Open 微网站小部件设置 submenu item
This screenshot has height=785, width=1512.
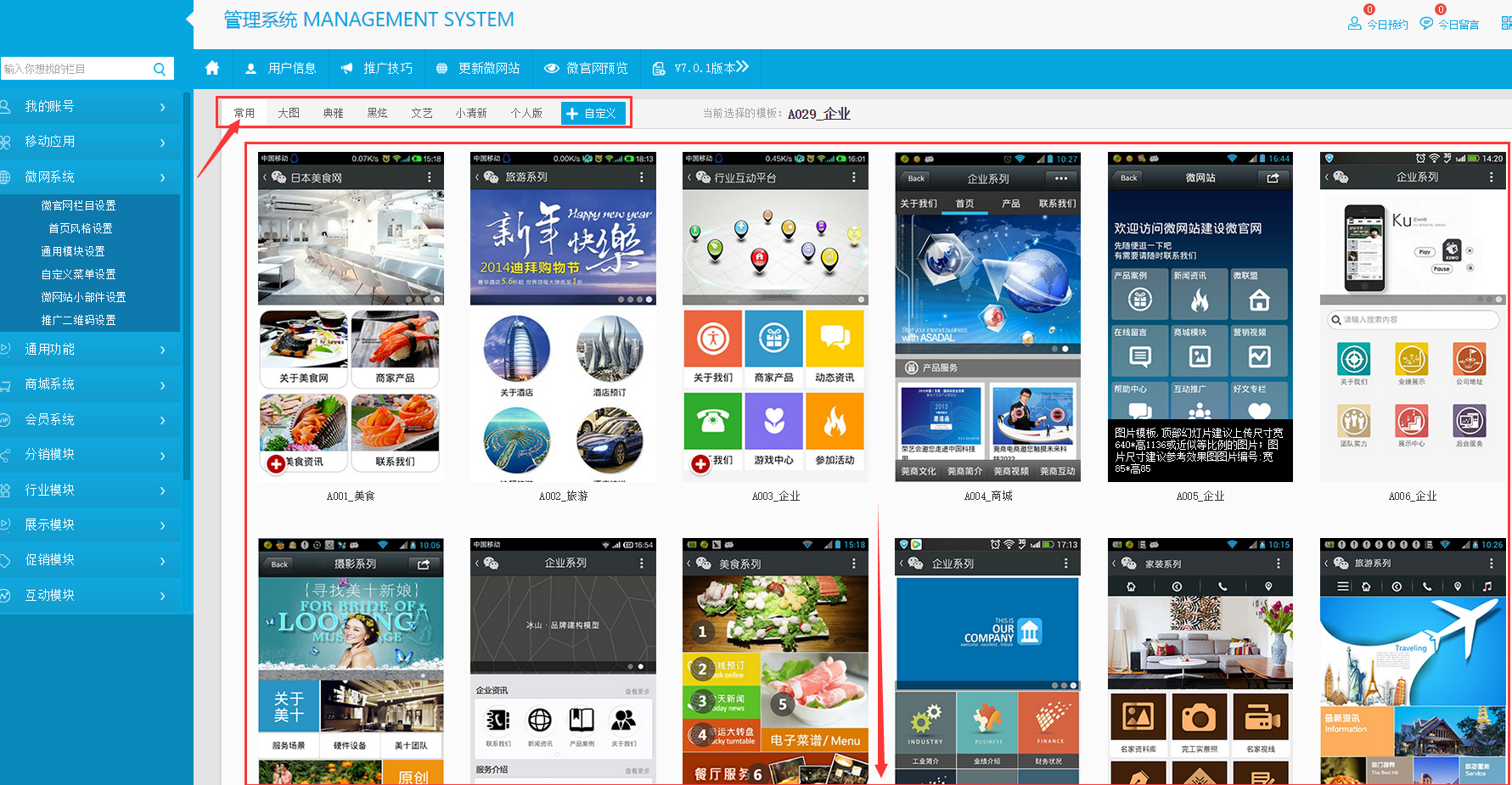coord(83,297)
